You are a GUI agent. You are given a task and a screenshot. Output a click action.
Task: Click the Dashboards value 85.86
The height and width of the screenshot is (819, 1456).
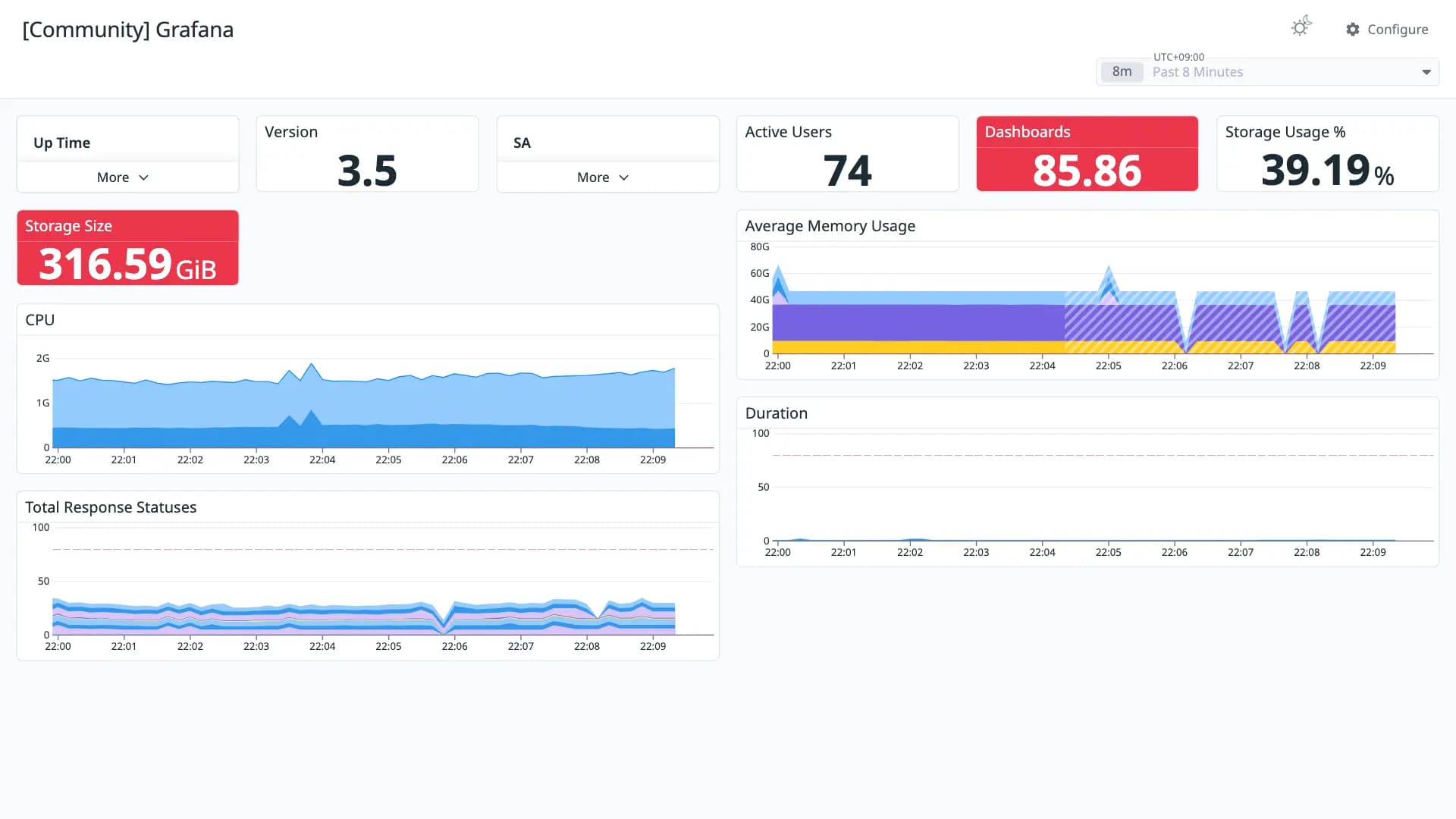[1087, 171]
